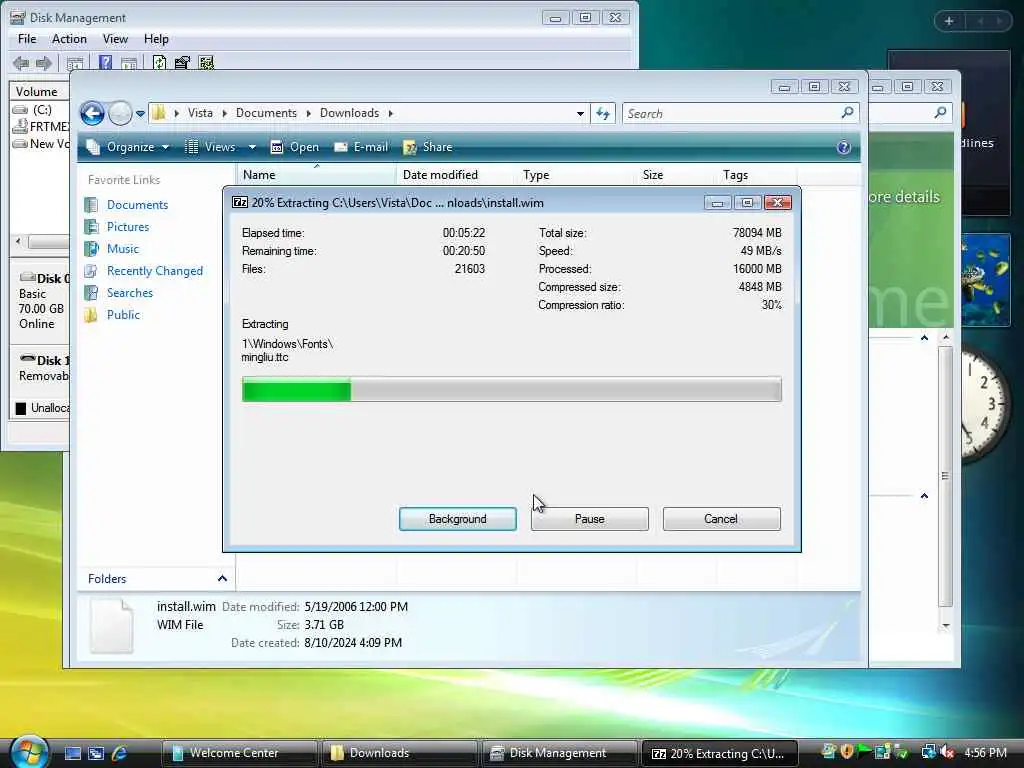
Task: Open Documents favorite link
Action: tap(137, 204)
